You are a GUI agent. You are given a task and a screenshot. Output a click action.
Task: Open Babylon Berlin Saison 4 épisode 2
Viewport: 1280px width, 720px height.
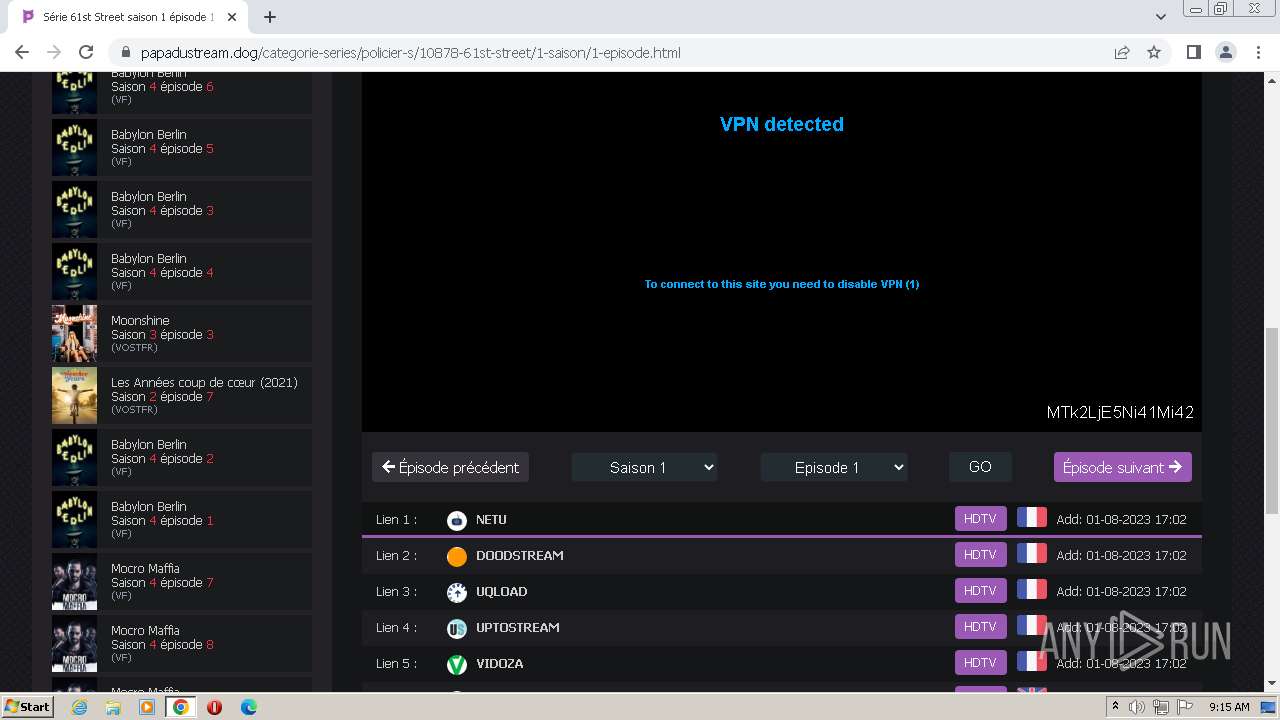coord(182,457)
